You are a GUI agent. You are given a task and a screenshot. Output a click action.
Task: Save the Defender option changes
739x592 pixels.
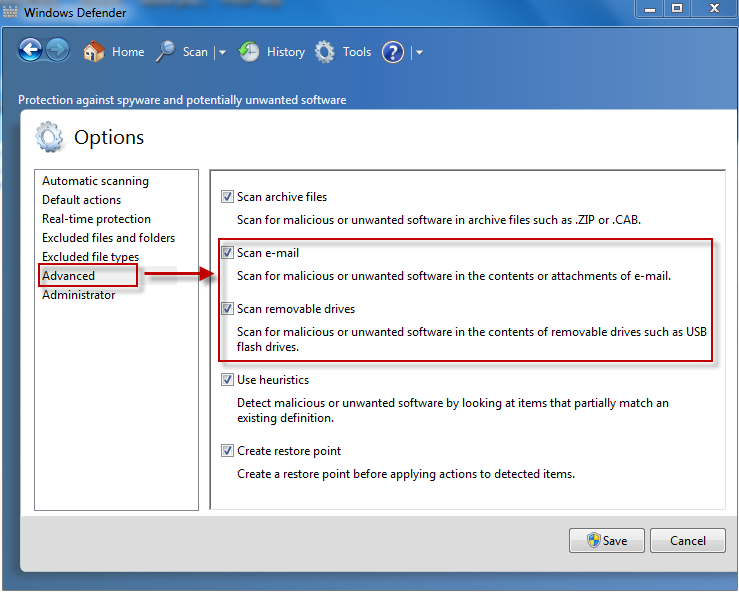[x=607, y=540]
